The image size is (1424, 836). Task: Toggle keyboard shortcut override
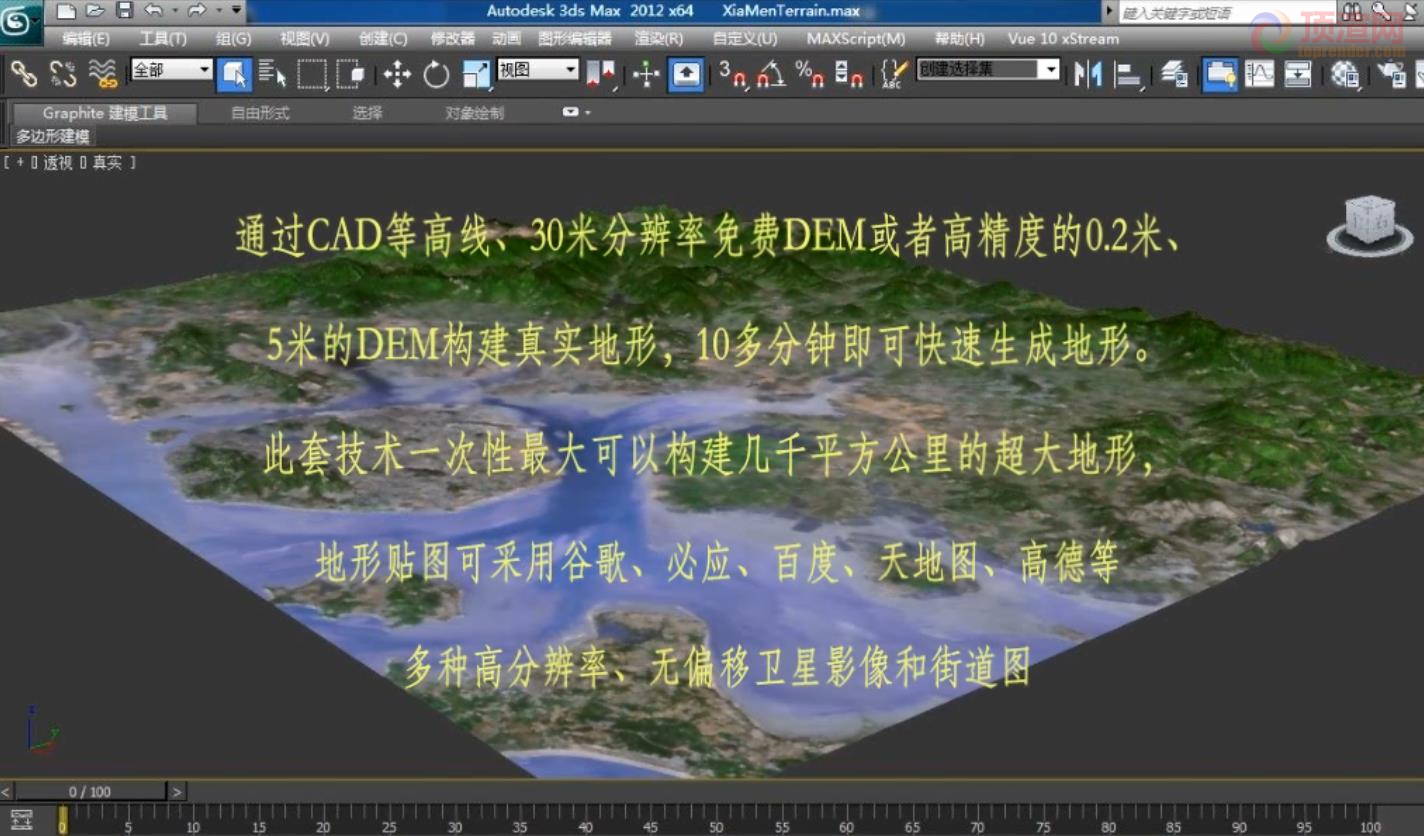click(x=686, y=74)
